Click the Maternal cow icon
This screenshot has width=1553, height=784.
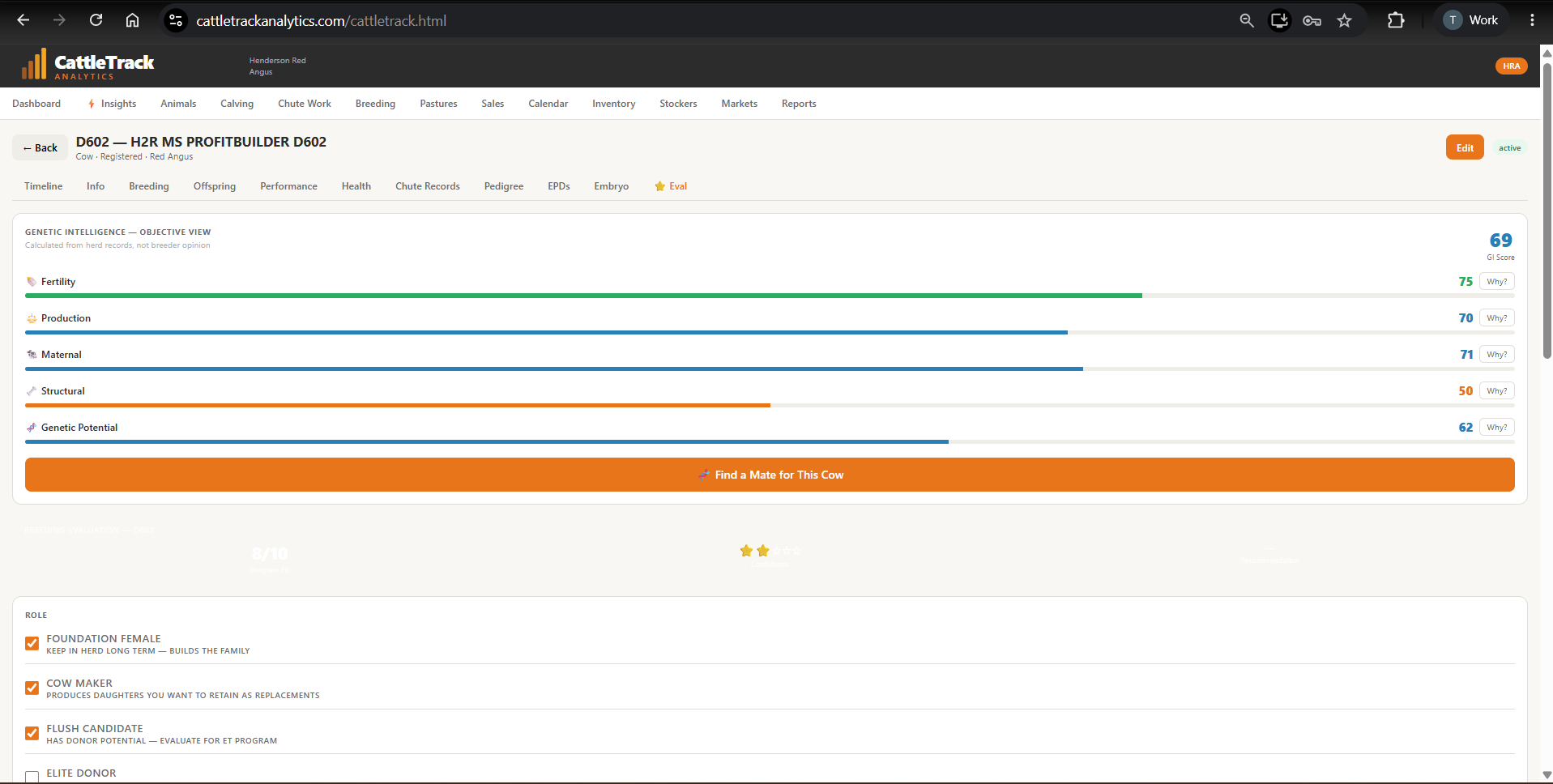32,355
